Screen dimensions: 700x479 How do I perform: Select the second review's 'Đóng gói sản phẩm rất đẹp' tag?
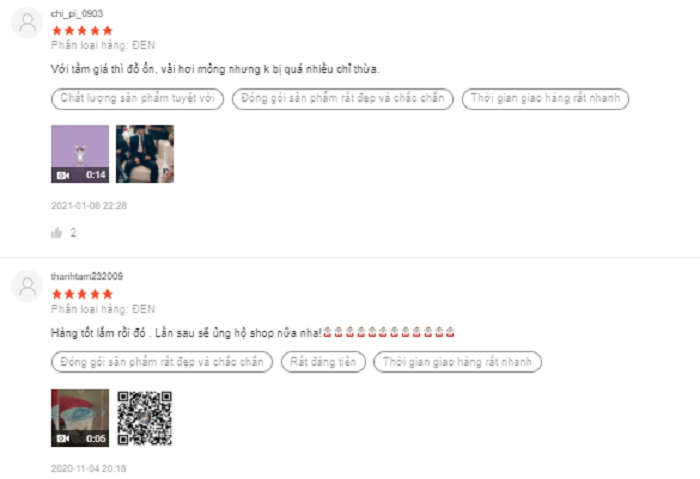point(162,362)
